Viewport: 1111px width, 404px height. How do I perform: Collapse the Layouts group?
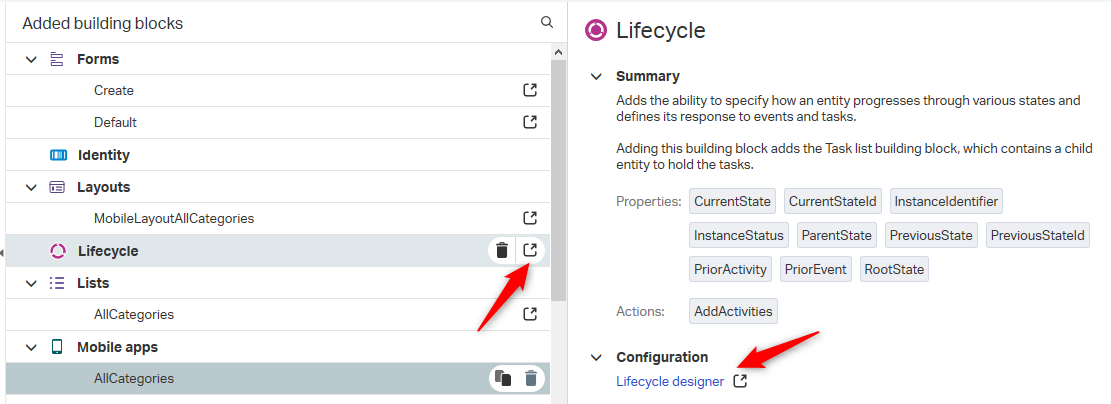point(30,187)
